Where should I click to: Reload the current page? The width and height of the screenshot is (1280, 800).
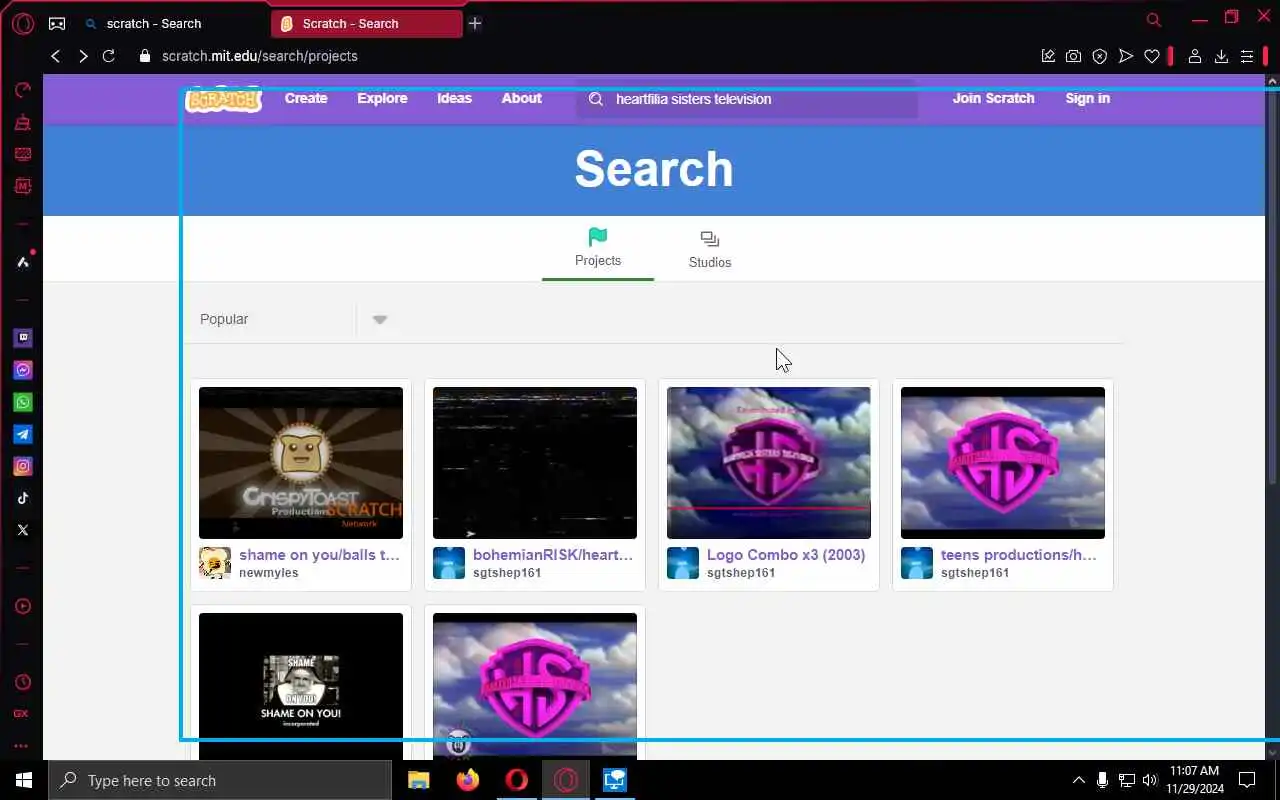[x=110, y=56]
